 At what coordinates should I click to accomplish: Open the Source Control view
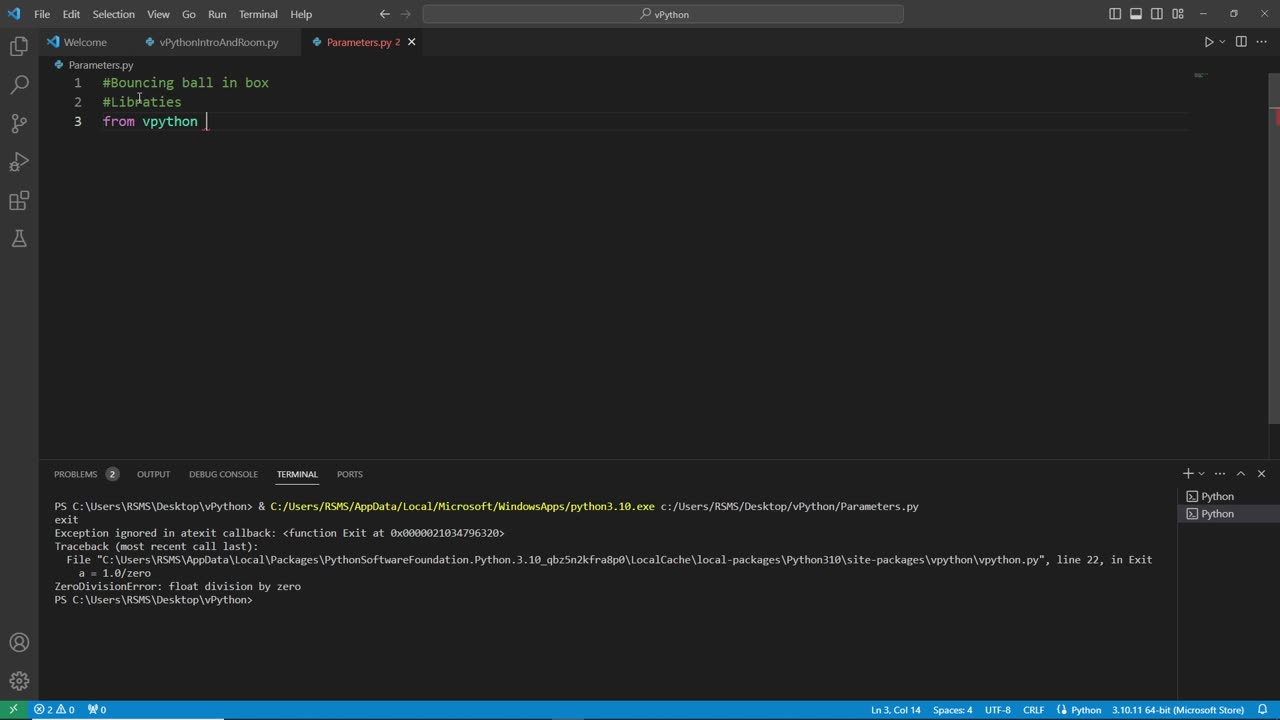[19, 123]
